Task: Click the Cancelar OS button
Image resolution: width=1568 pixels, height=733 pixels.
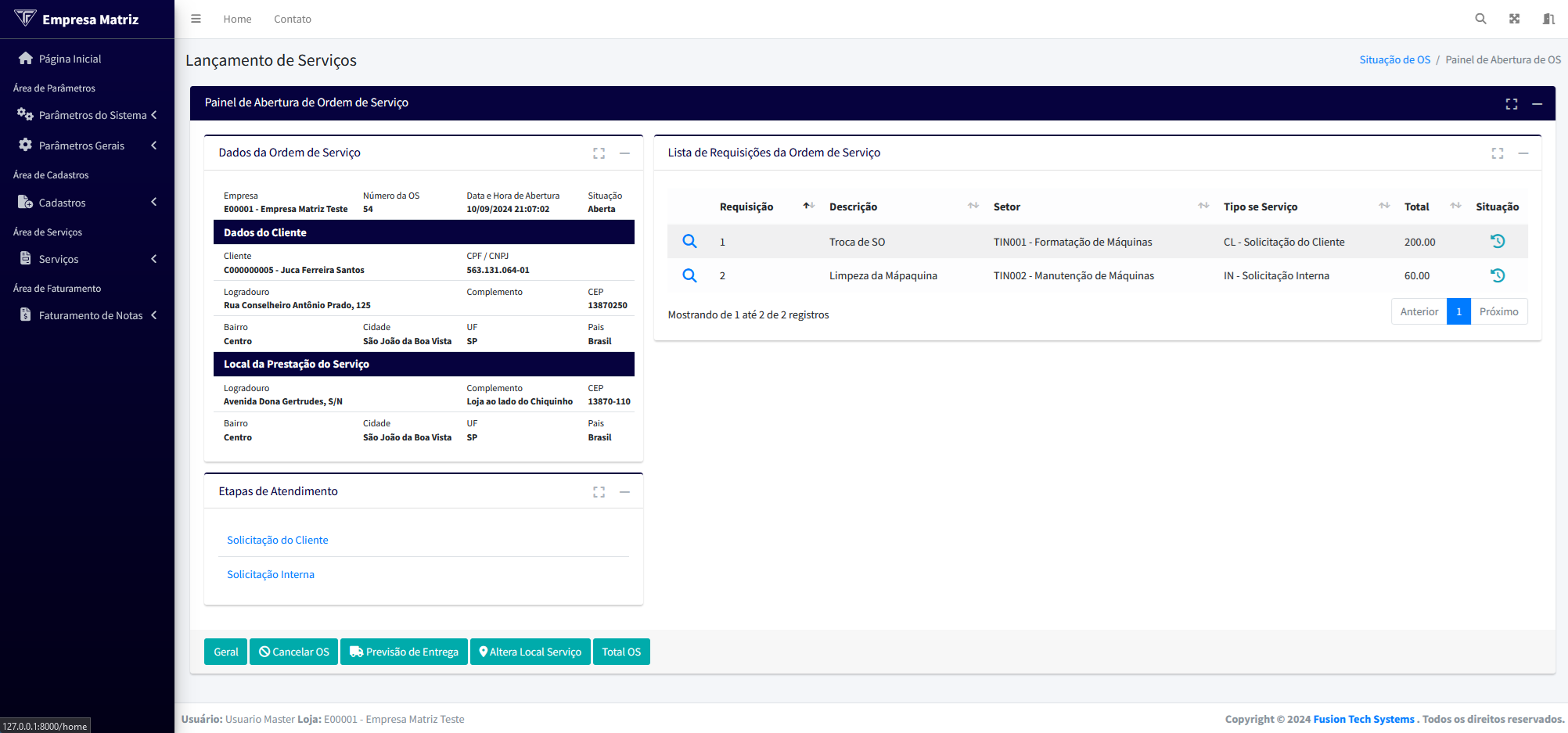Action: point(294,652)
